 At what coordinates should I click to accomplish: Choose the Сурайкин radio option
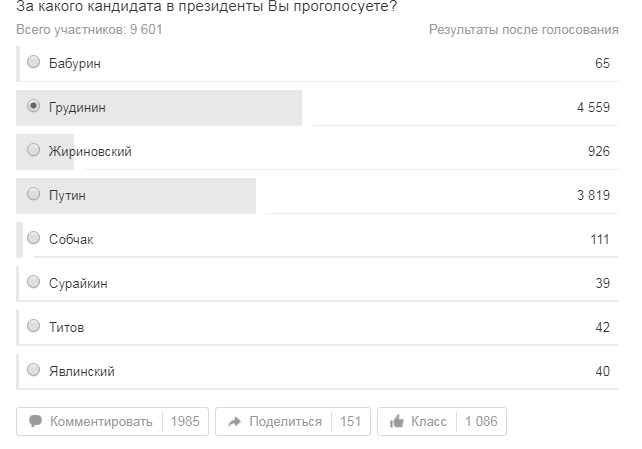pyautogui.click(x=34, y=282)
